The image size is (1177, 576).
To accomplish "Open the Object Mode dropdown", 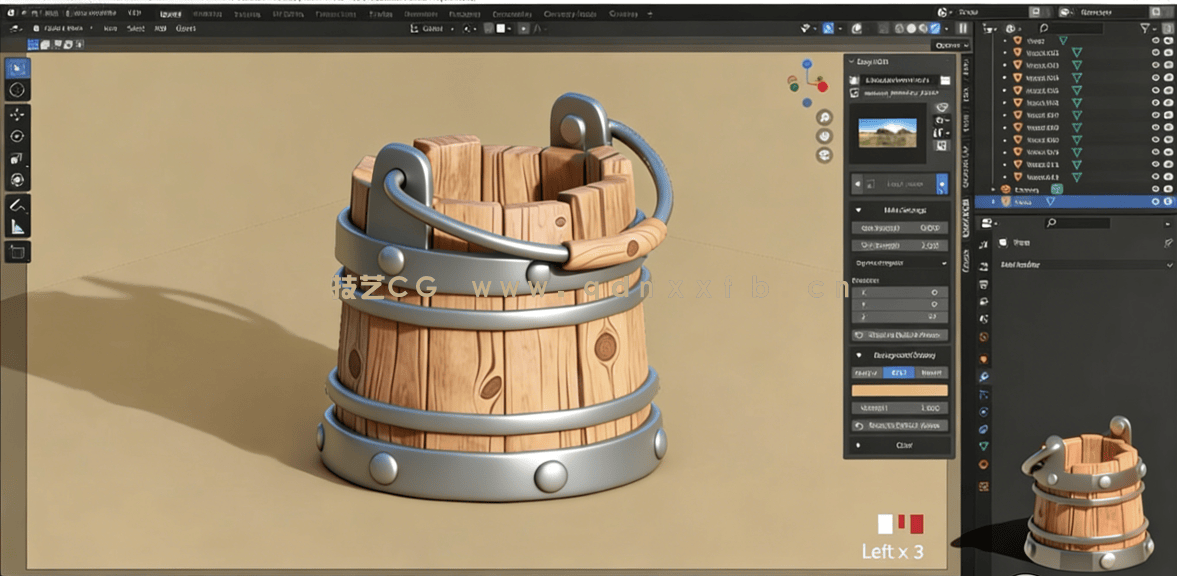I will click(x=64, y=30).
